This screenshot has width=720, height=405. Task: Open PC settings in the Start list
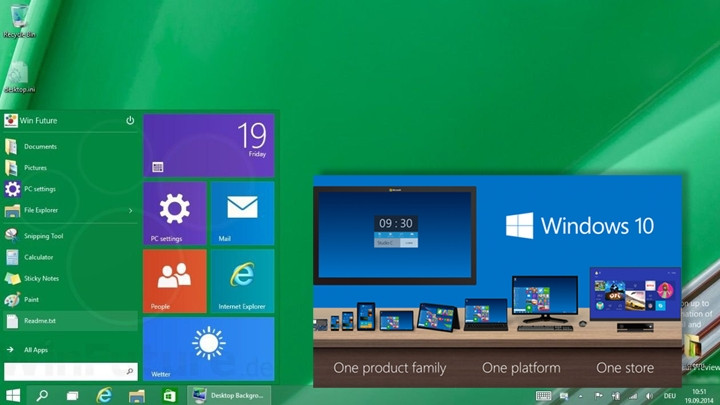pos(70,189)
